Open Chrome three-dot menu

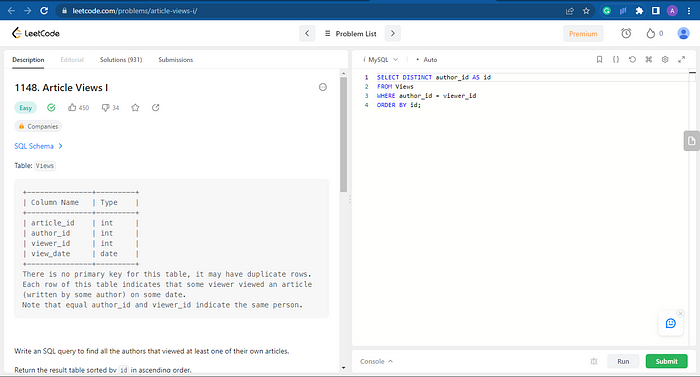(x=689, y=11)
